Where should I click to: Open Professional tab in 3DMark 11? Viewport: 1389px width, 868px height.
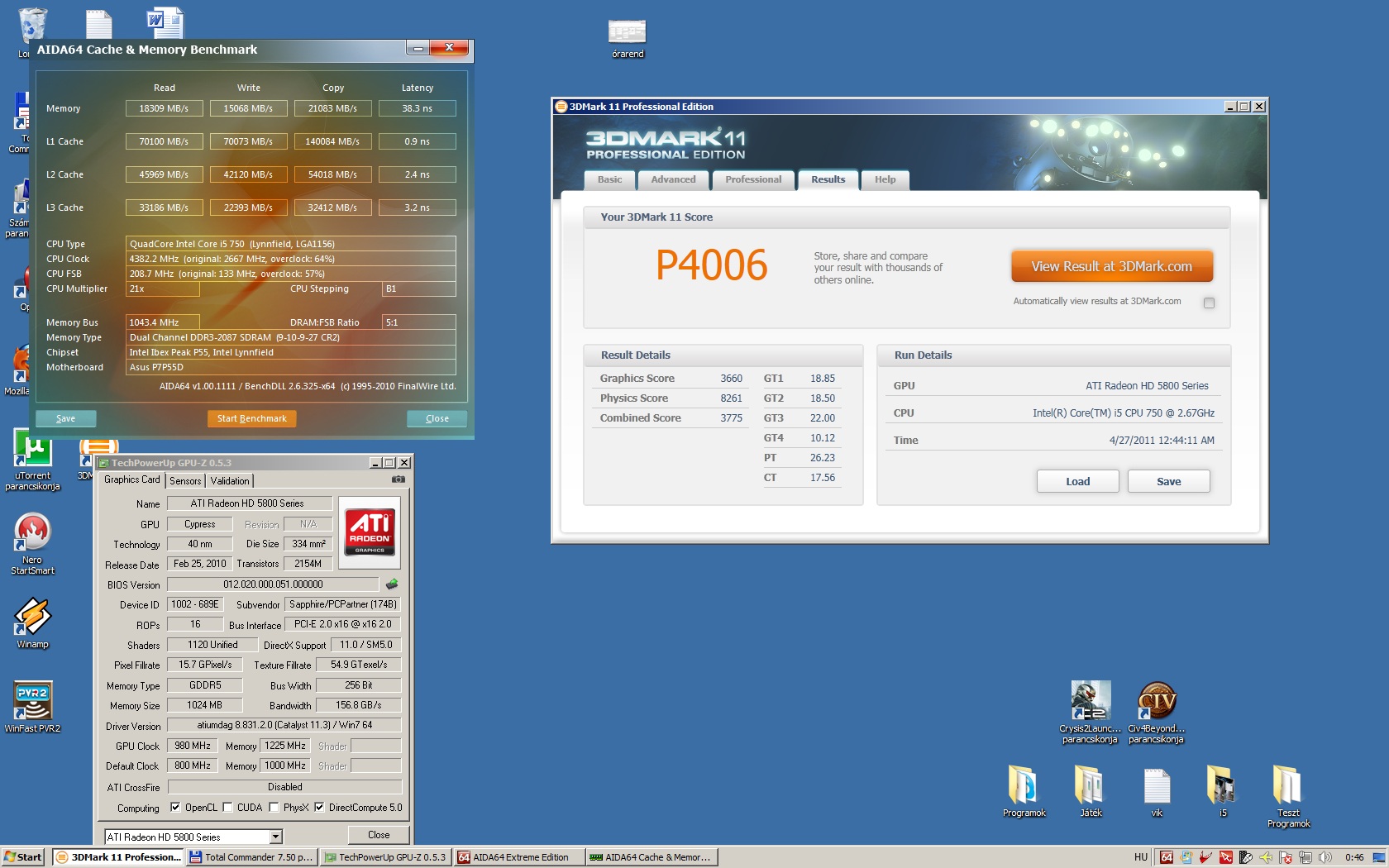point(753,180)
